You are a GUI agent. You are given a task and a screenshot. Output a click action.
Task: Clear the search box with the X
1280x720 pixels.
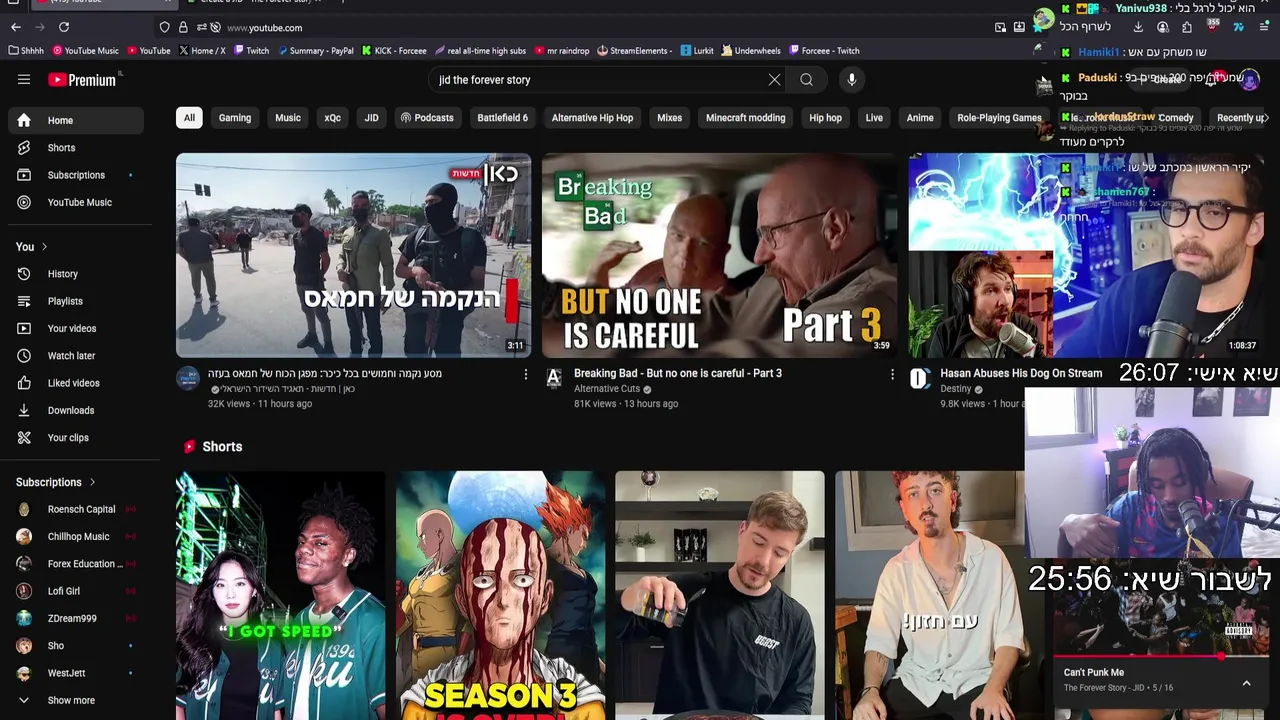point(774,80)
